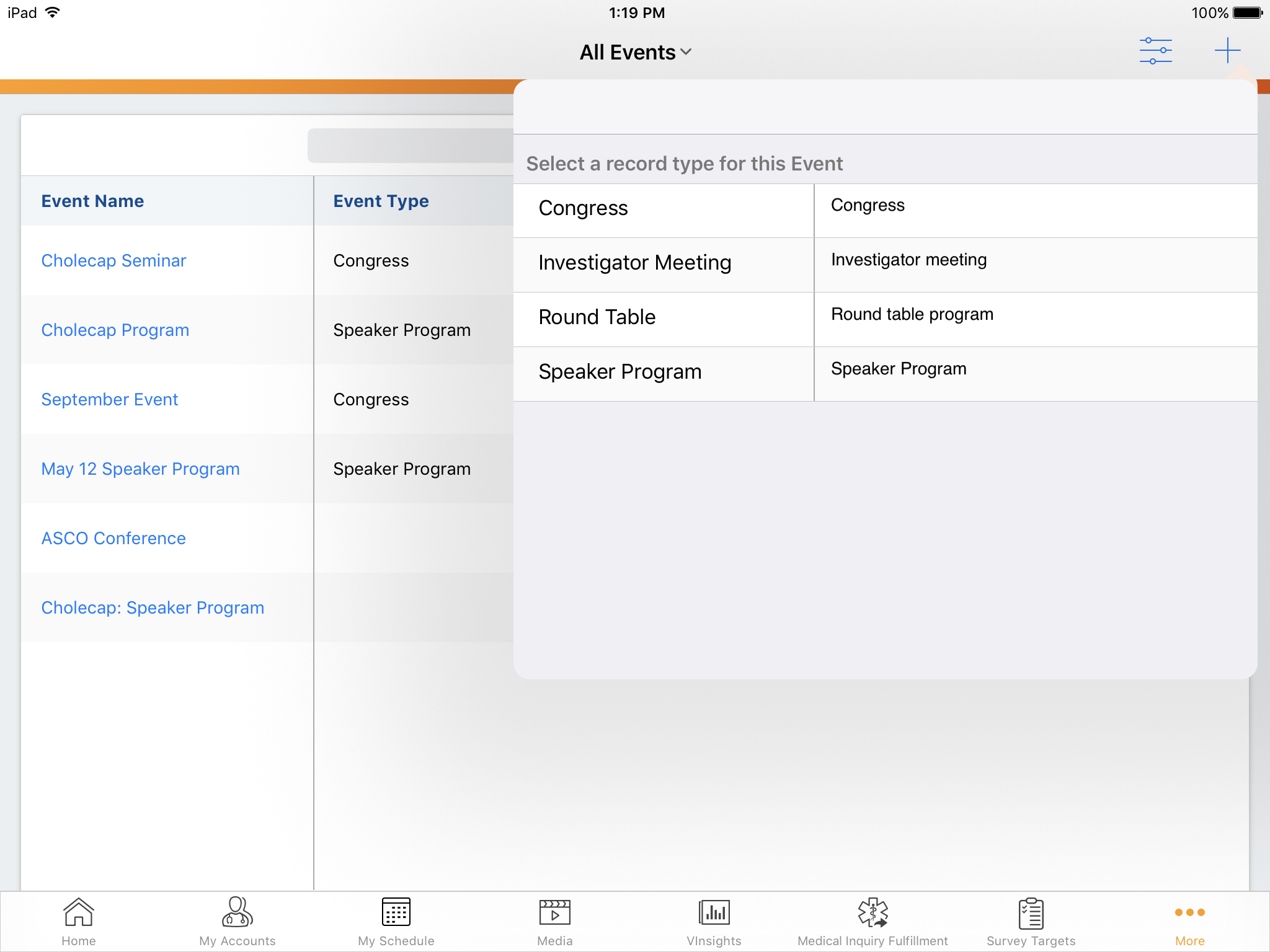
Task: Choose Round Table record type
Action: tap(597, 318)
